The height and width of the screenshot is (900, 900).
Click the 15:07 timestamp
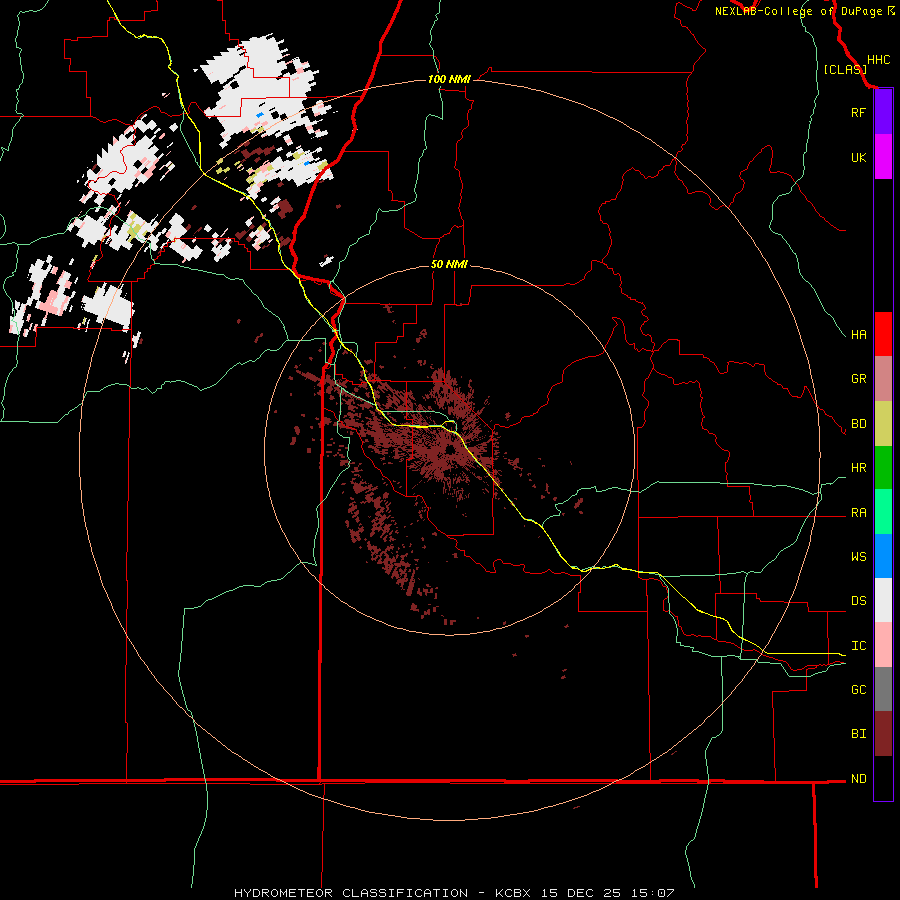click(x=653, y=893)
